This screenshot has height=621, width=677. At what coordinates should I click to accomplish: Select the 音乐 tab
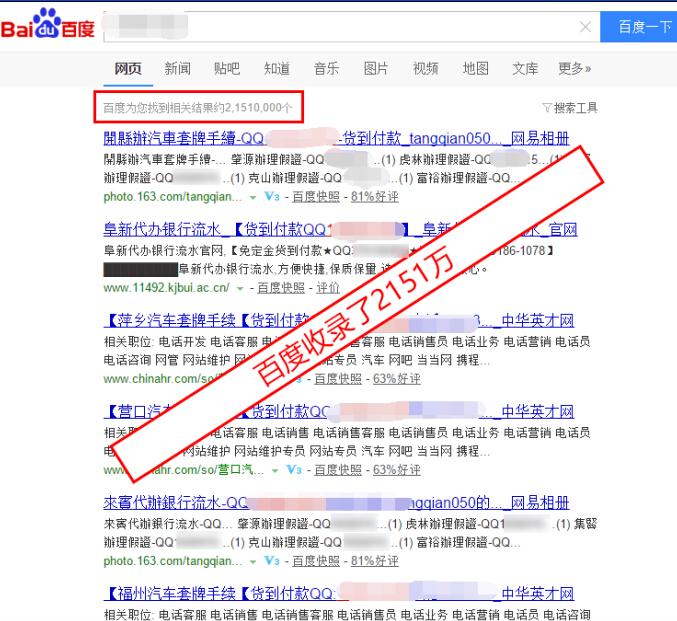326,68
